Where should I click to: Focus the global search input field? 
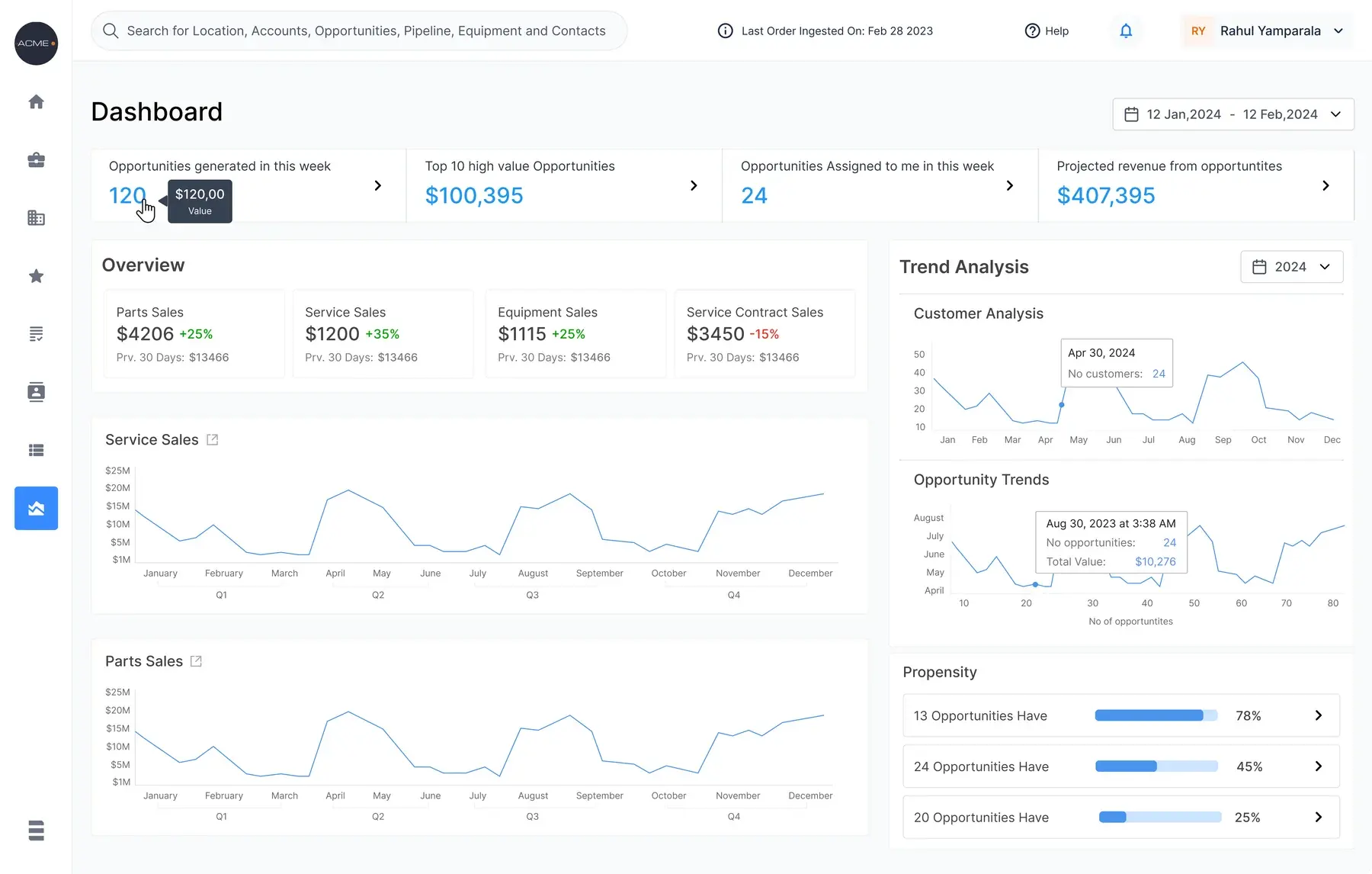click(x=359, y=31)
